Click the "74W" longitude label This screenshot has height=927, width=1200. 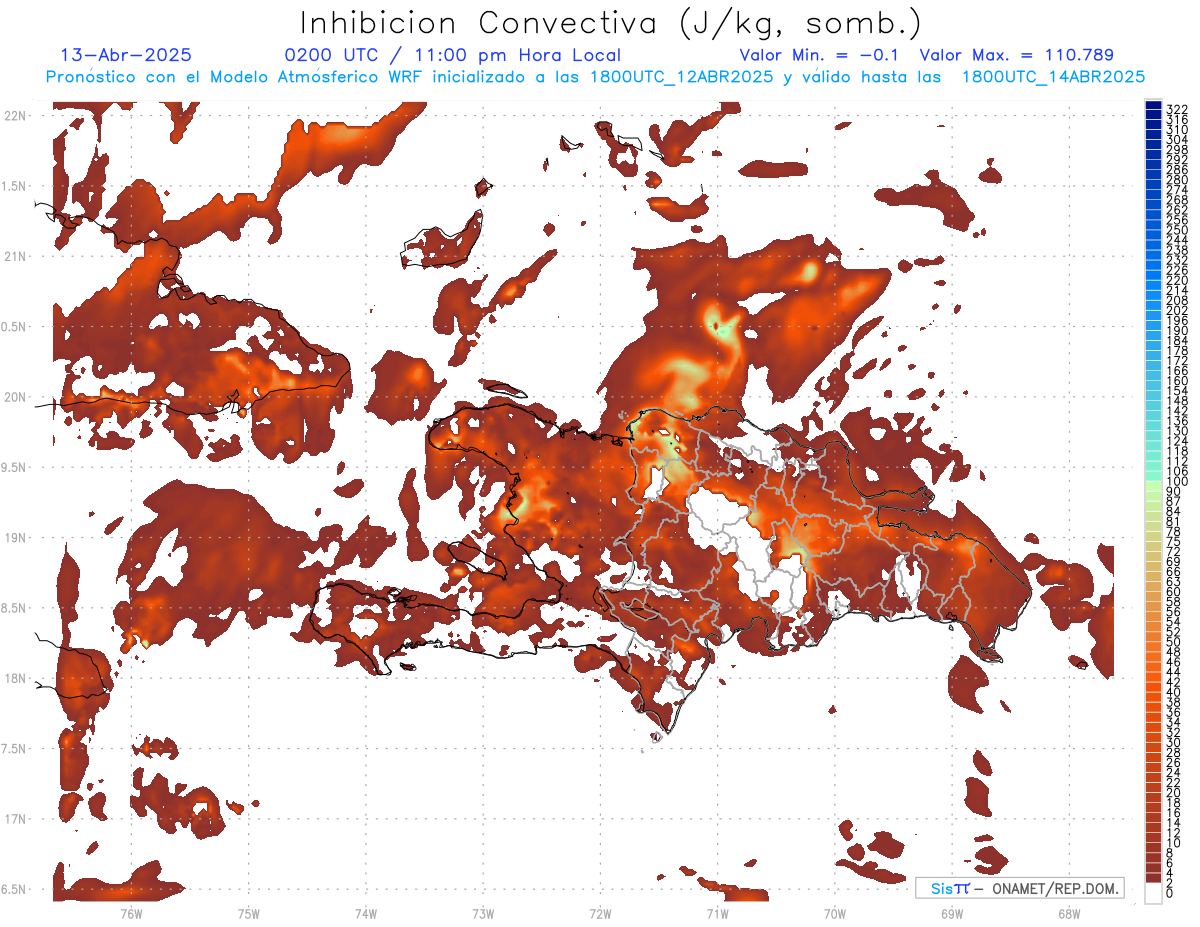pos(366,913)
